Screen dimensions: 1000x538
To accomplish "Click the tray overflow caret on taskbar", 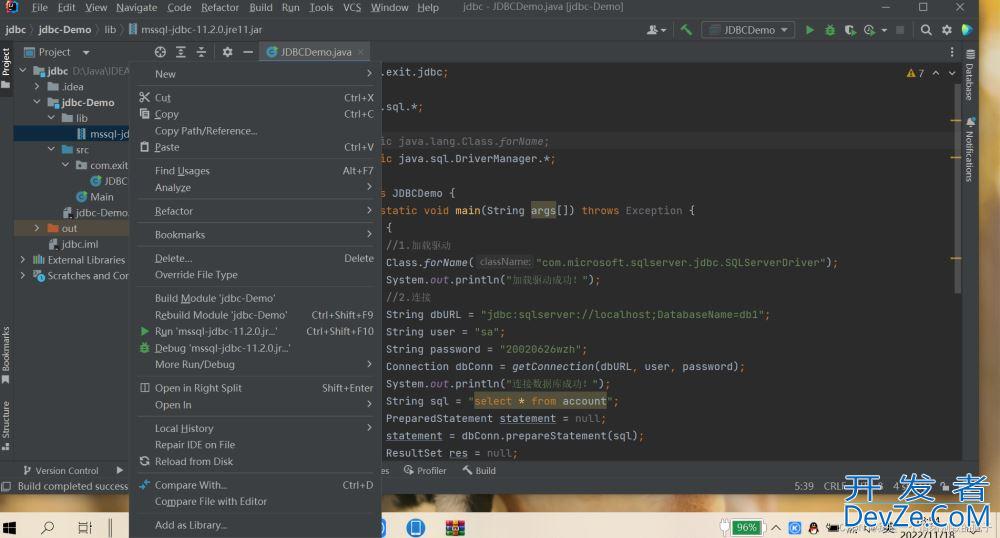I will click(x=776, y=528).
